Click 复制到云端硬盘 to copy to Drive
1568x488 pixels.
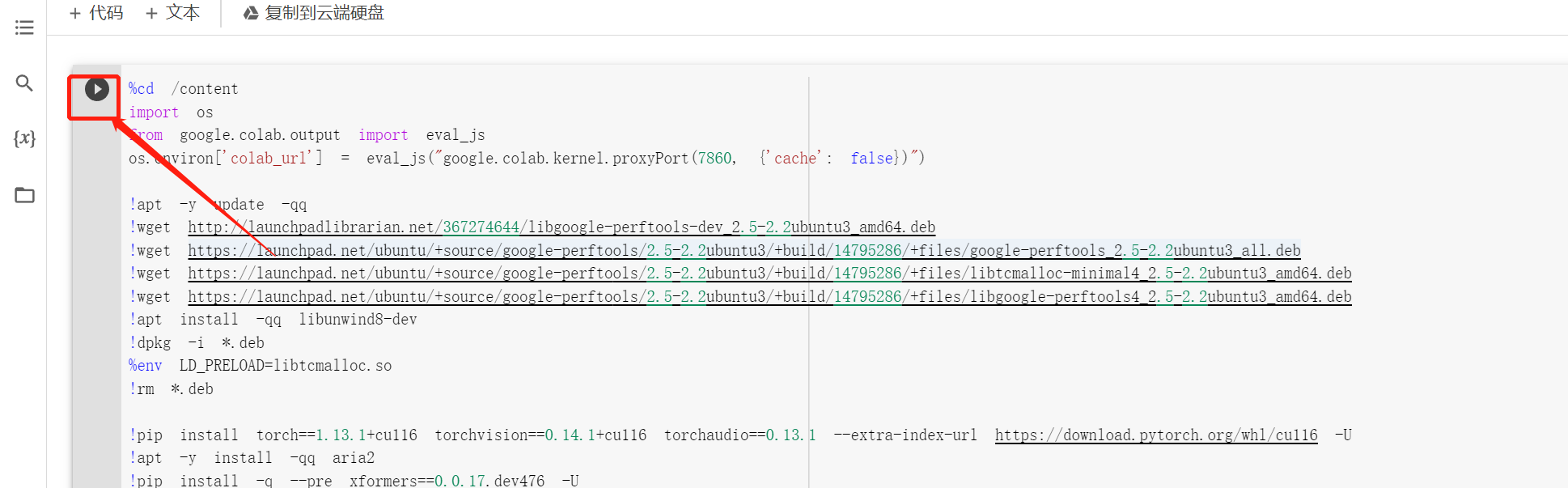pos(314,13)
